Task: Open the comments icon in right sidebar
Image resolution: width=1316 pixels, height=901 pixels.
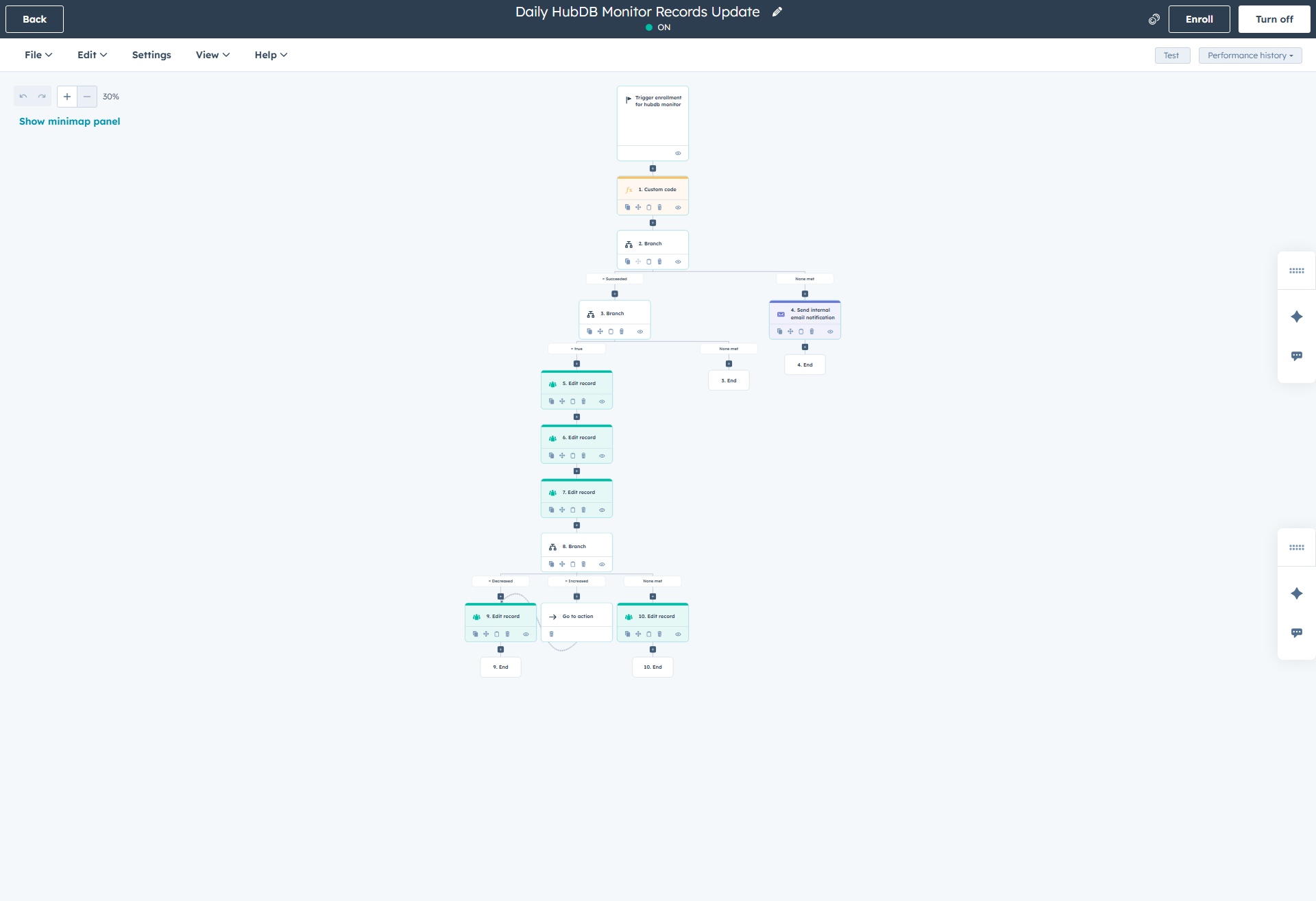Action: [1297, 356]
